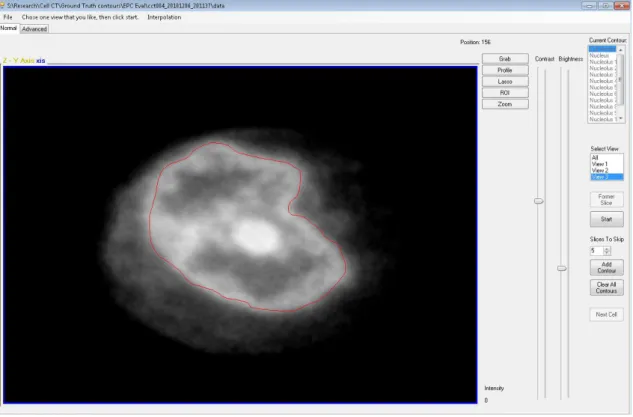633x417 pixels.
Task: Click the bright nucleolus spot in the cell image
Action: [x=255, y=236]
